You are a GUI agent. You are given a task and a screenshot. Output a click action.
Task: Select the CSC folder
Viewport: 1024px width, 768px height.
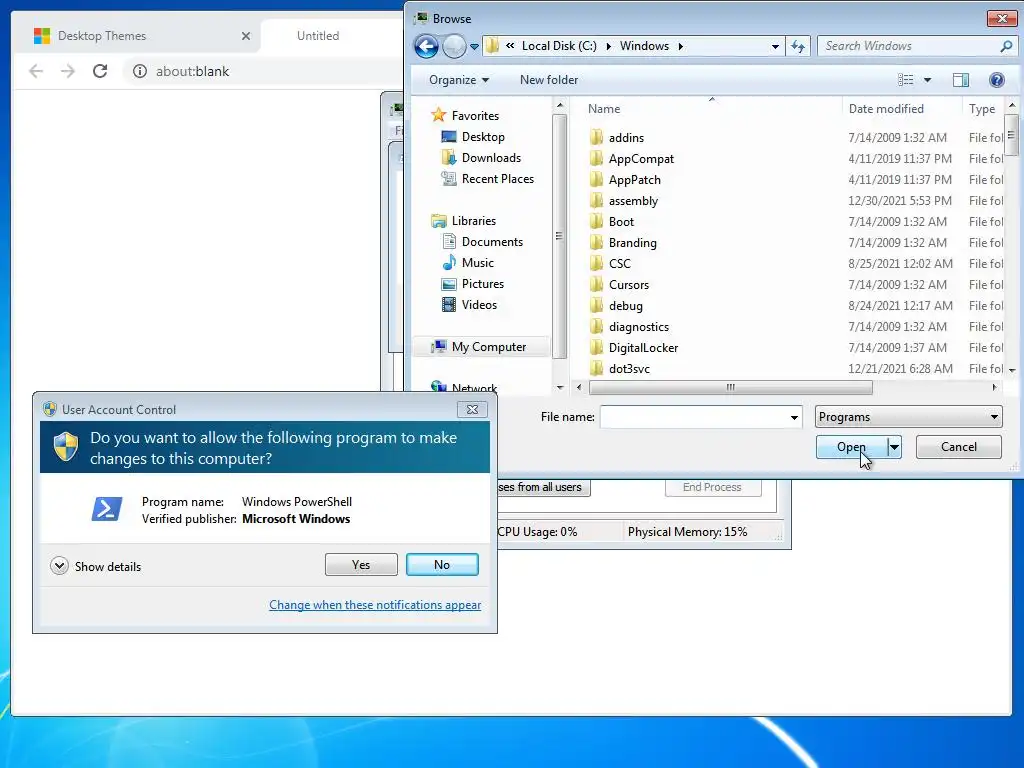[x=619, y=263]
